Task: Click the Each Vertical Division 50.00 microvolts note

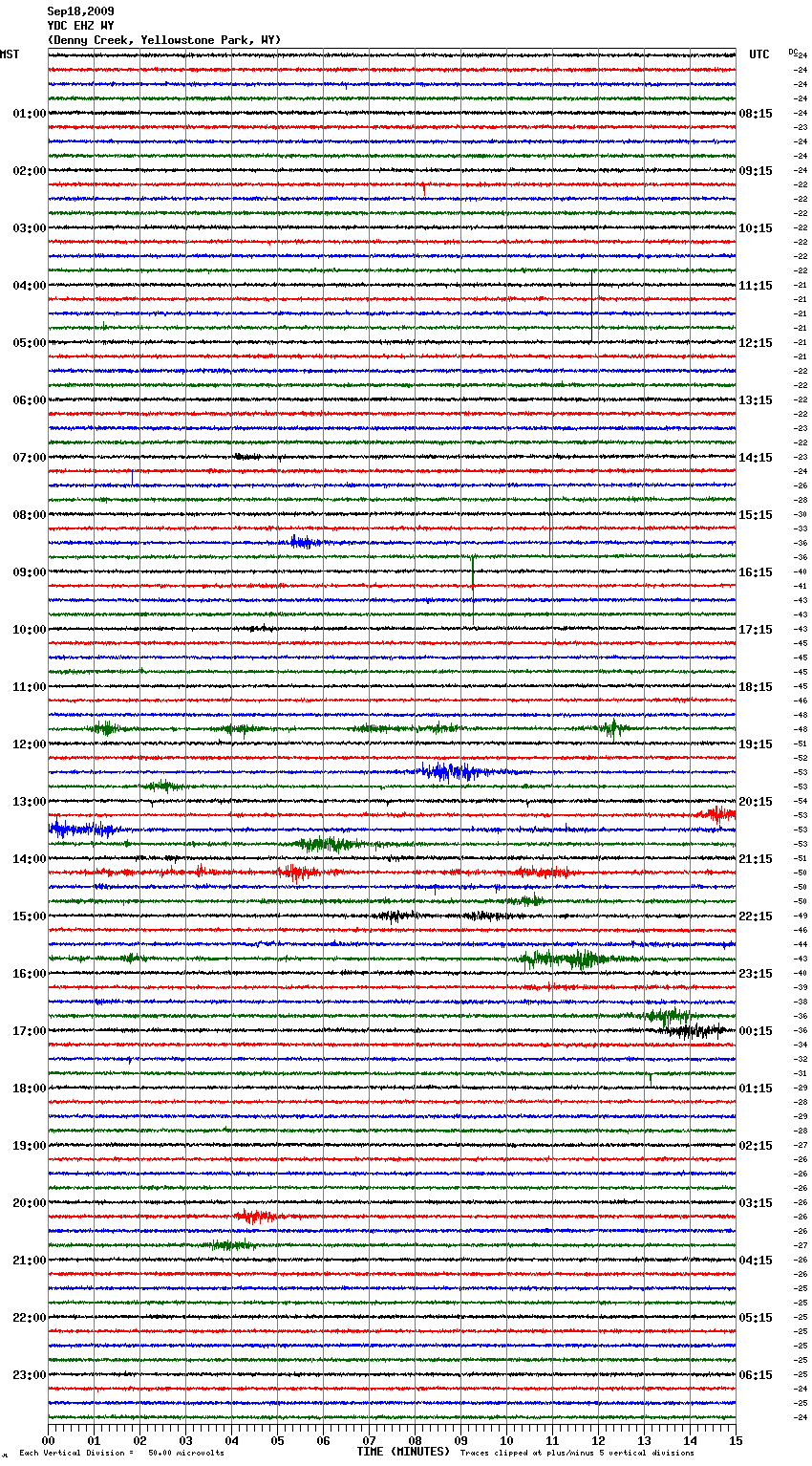Action: (x=122, y=1453)
